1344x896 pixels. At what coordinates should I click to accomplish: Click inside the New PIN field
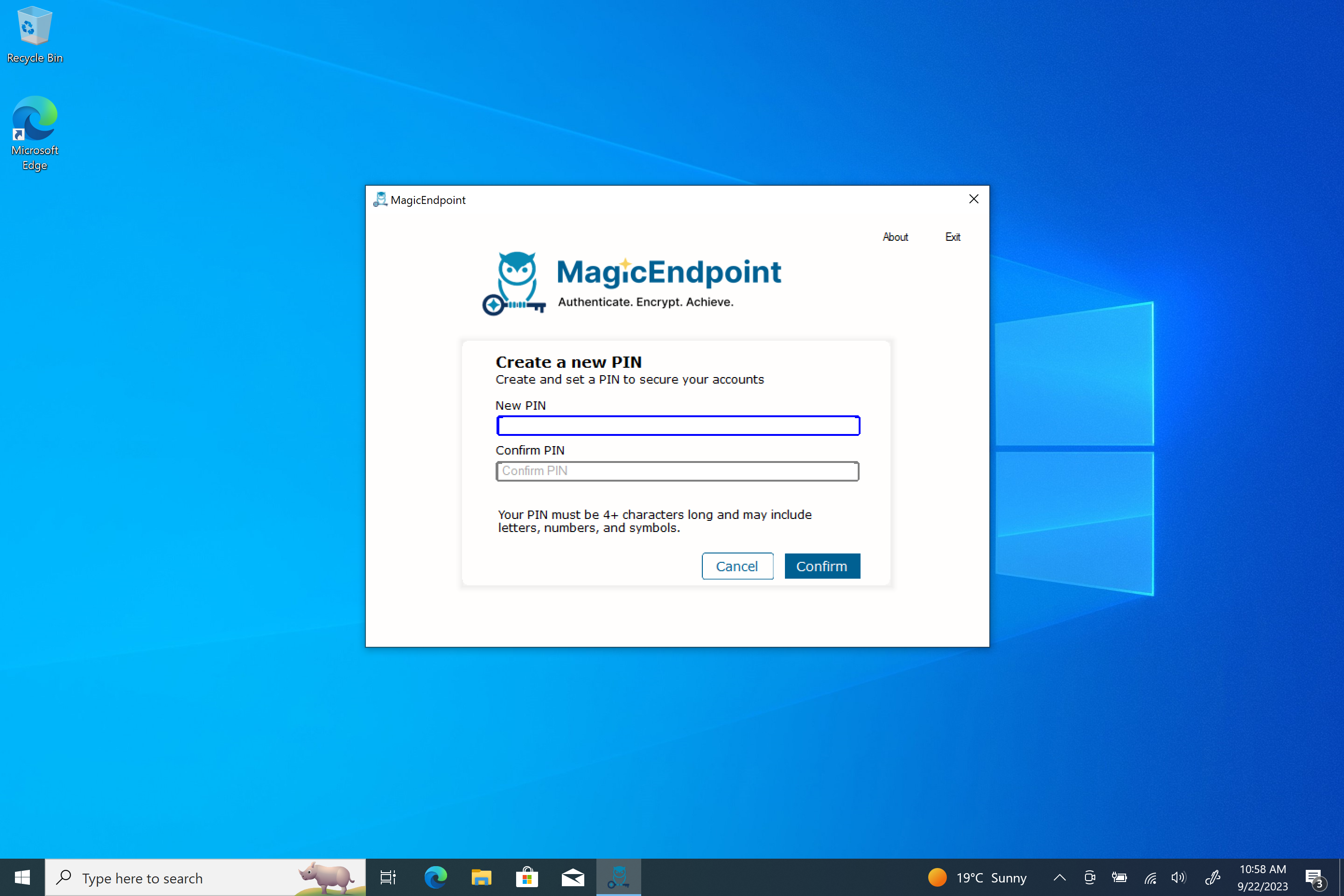pos(678,425)
